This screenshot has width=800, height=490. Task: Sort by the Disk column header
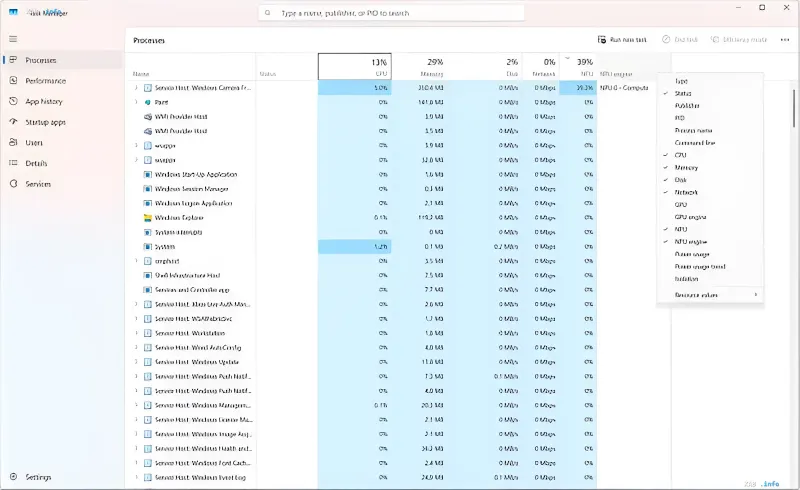(x=484, y=66)
